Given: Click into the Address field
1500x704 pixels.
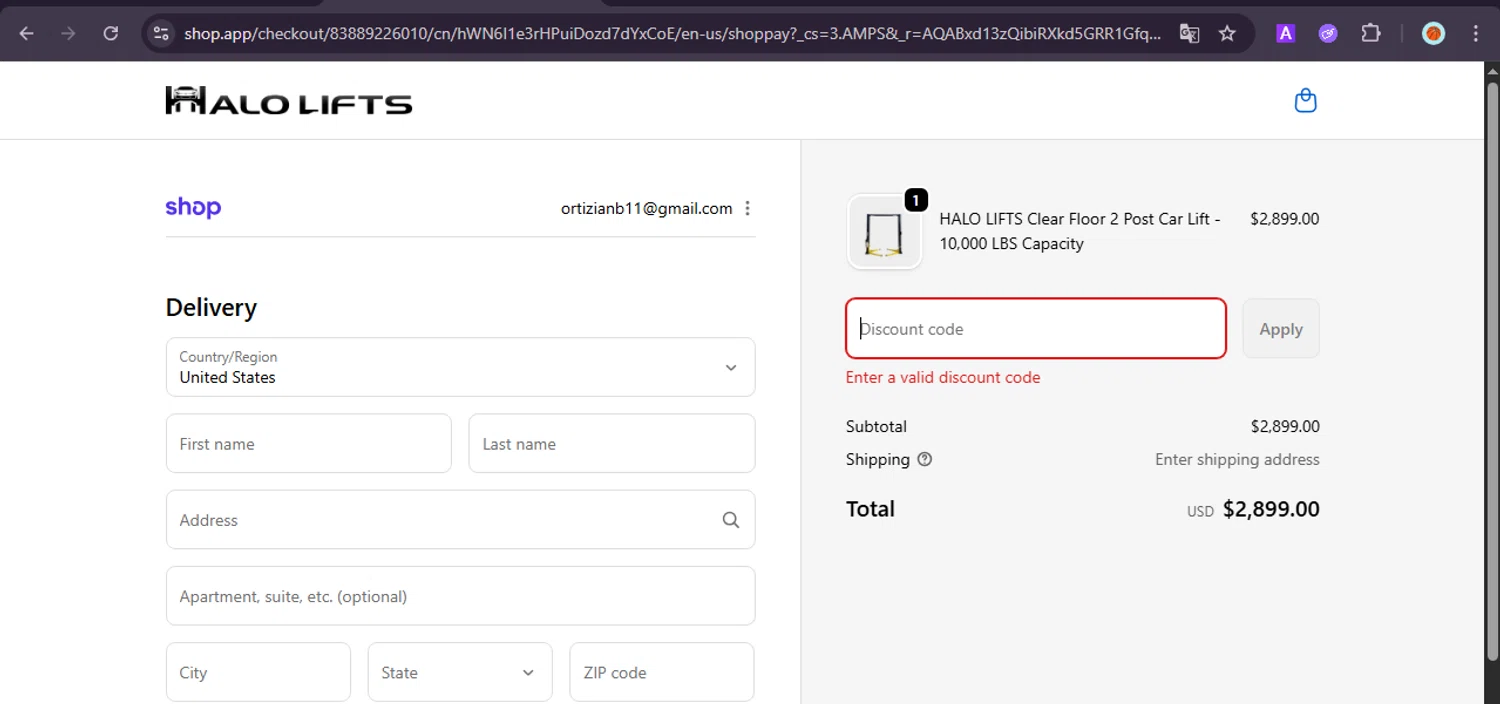Looking at the screenshot, I should pos(460,519).
